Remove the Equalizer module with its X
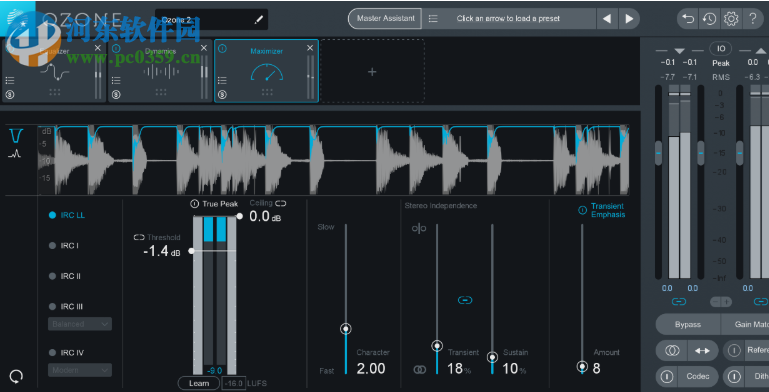This screenshot has width=769, height=392. tap(98, 48)
